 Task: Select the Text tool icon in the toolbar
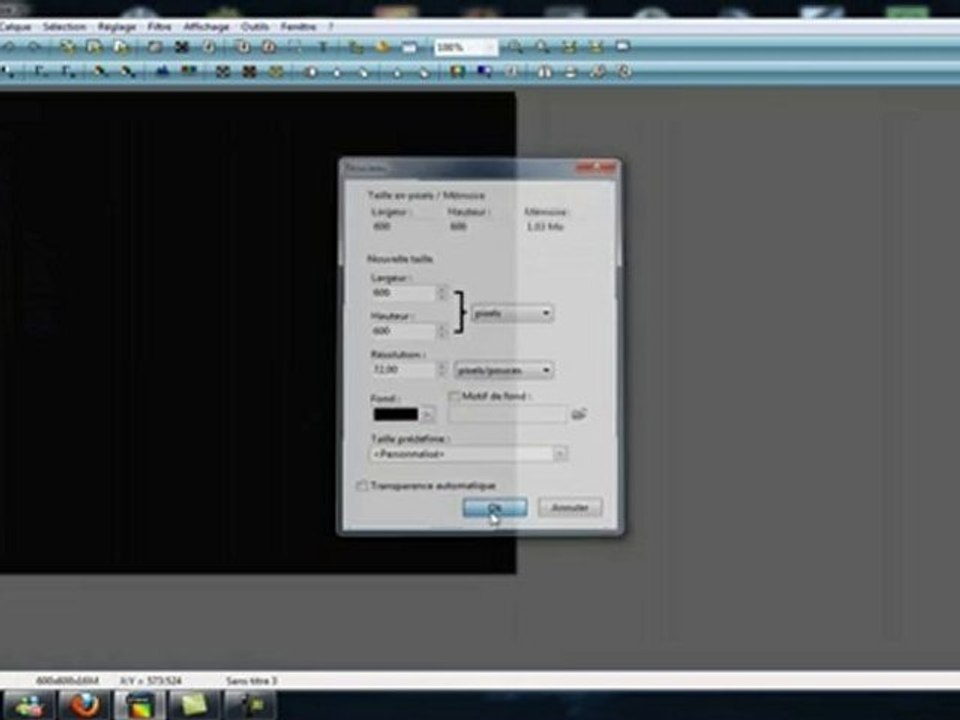[323, 47]
